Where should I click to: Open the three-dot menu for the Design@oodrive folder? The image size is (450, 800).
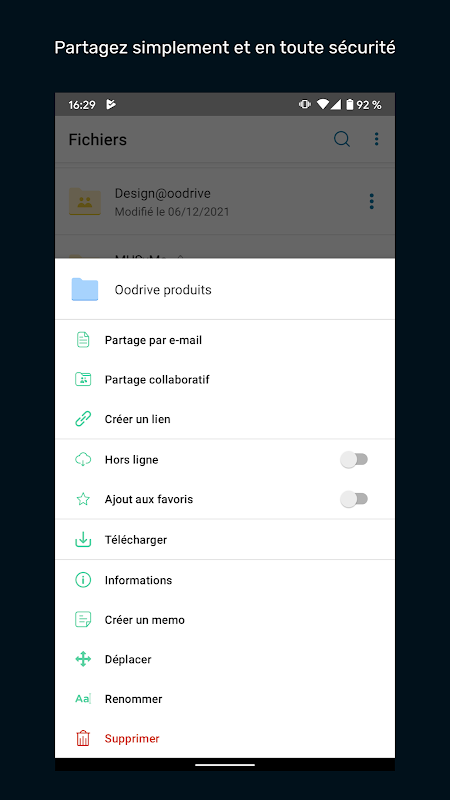pos(371,201)
